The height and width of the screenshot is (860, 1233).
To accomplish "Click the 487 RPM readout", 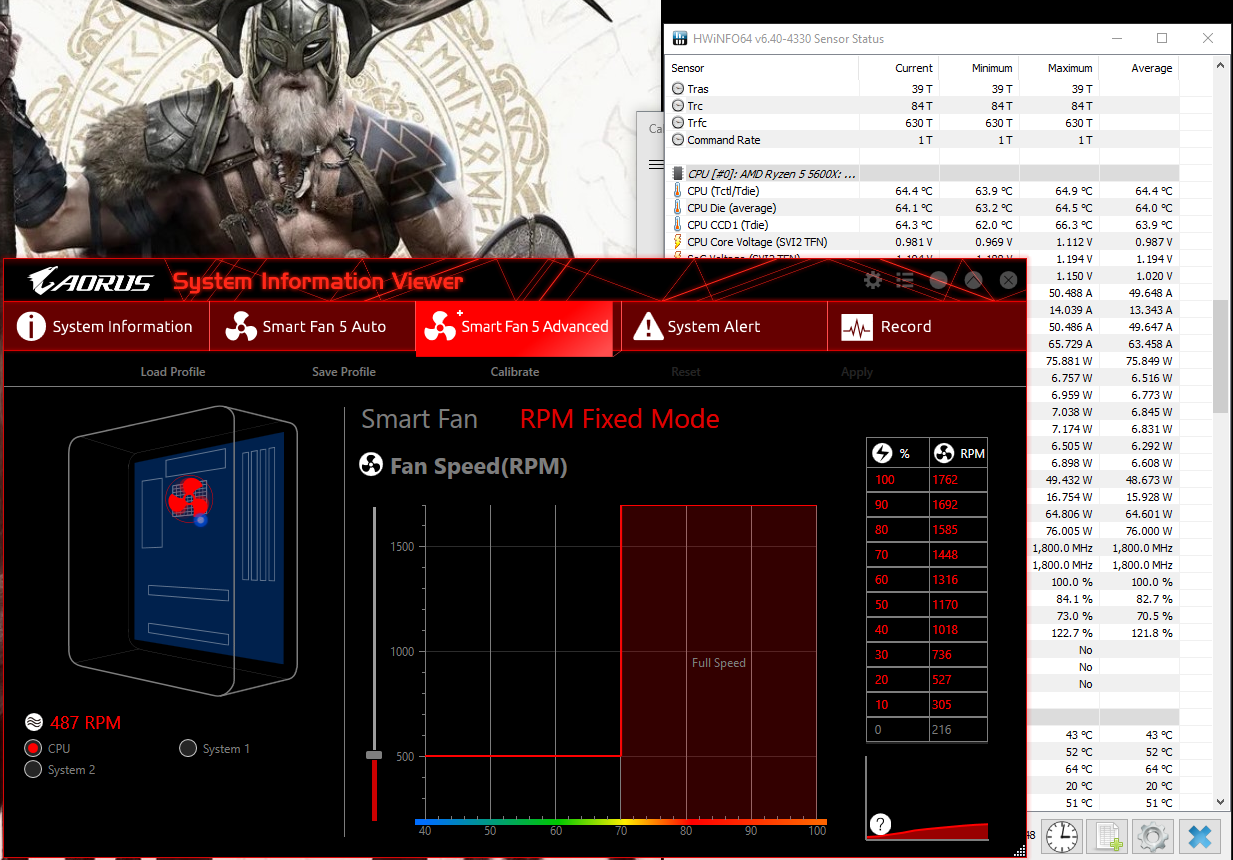I will point(85,722).
